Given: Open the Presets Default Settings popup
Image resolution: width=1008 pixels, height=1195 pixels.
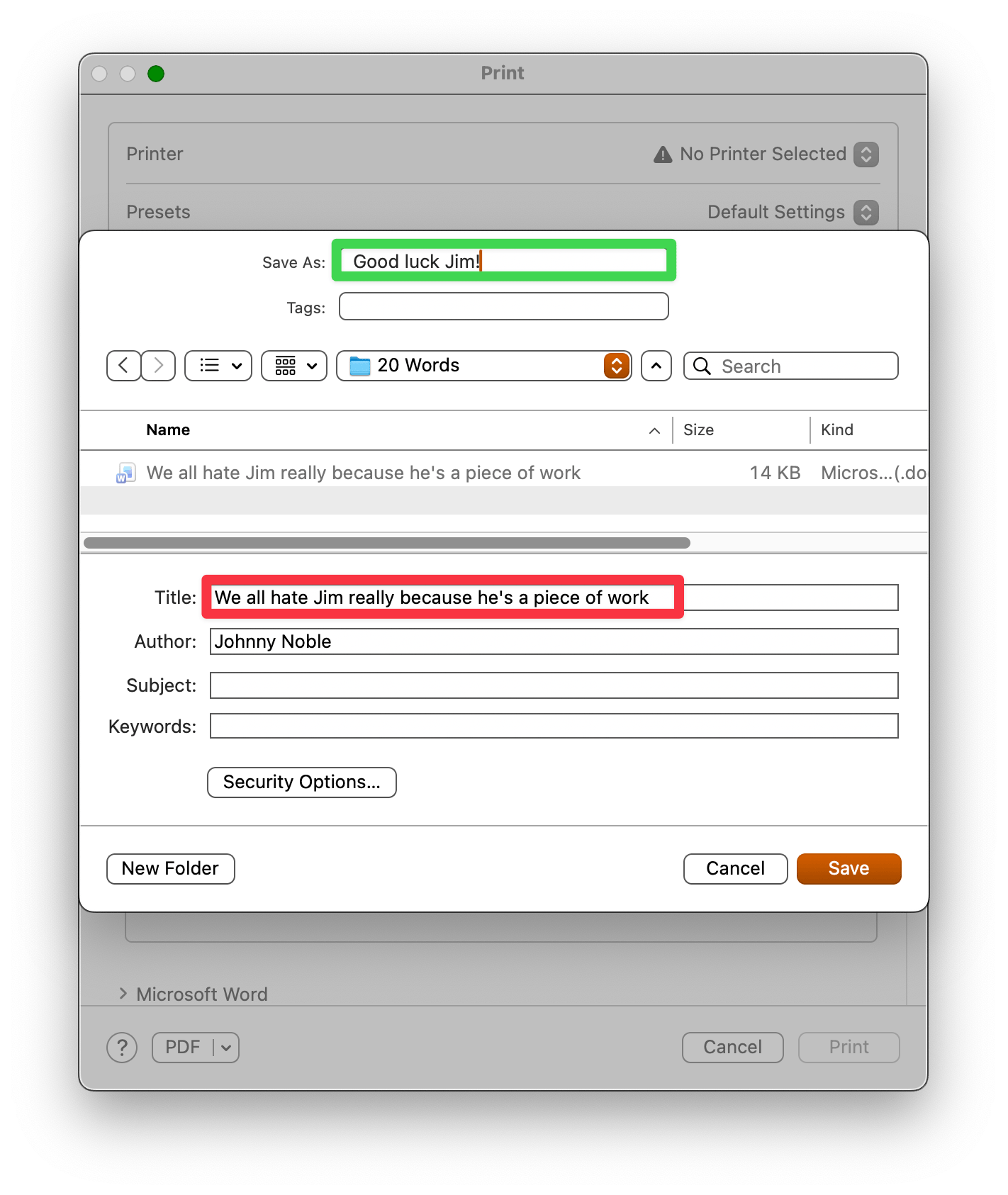Looking at the screenshot, I should (866, 213).
